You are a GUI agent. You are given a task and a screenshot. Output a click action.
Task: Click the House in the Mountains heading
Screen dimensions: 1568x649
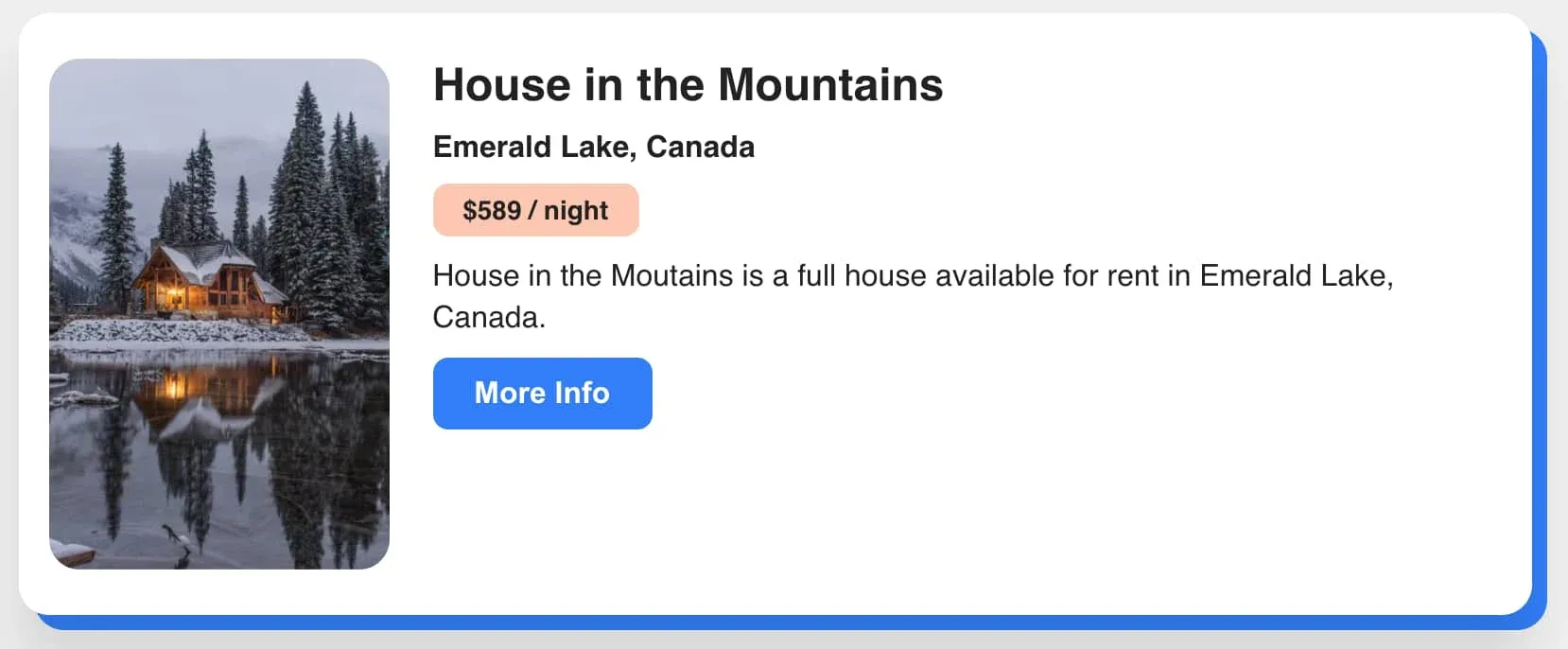point(688,85)
